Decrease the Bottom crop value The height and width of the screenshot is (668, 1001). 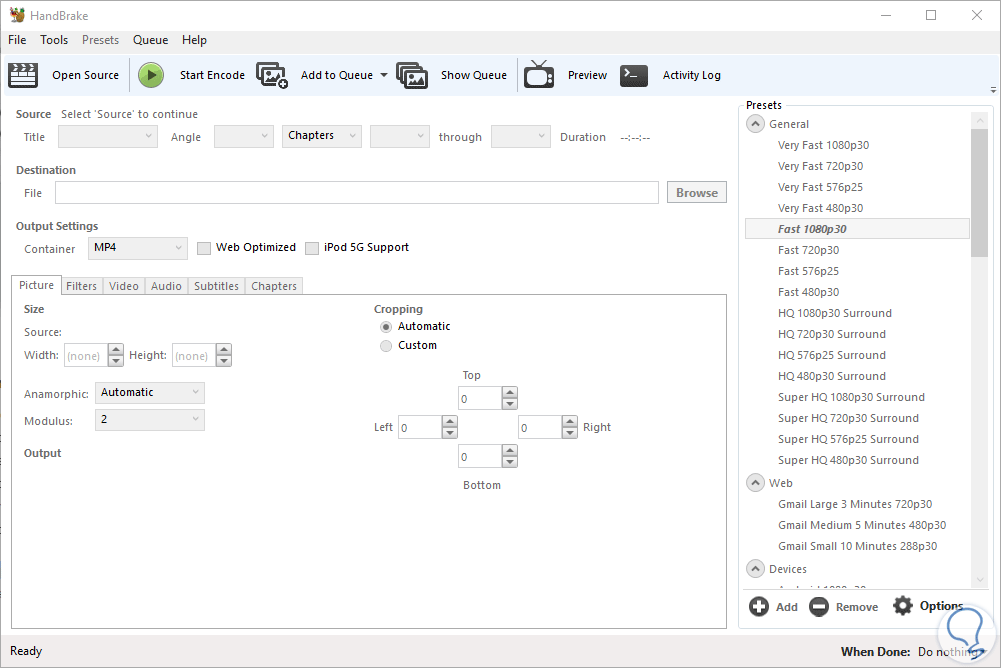tap(509, 462)
